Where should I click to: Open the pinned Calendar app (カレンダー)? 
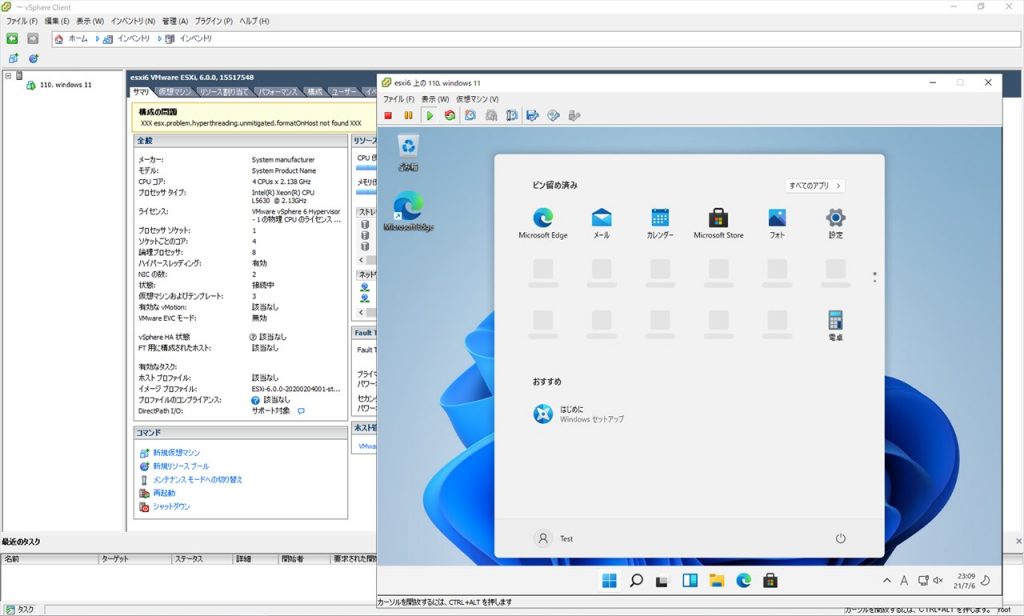click(660, 223)
